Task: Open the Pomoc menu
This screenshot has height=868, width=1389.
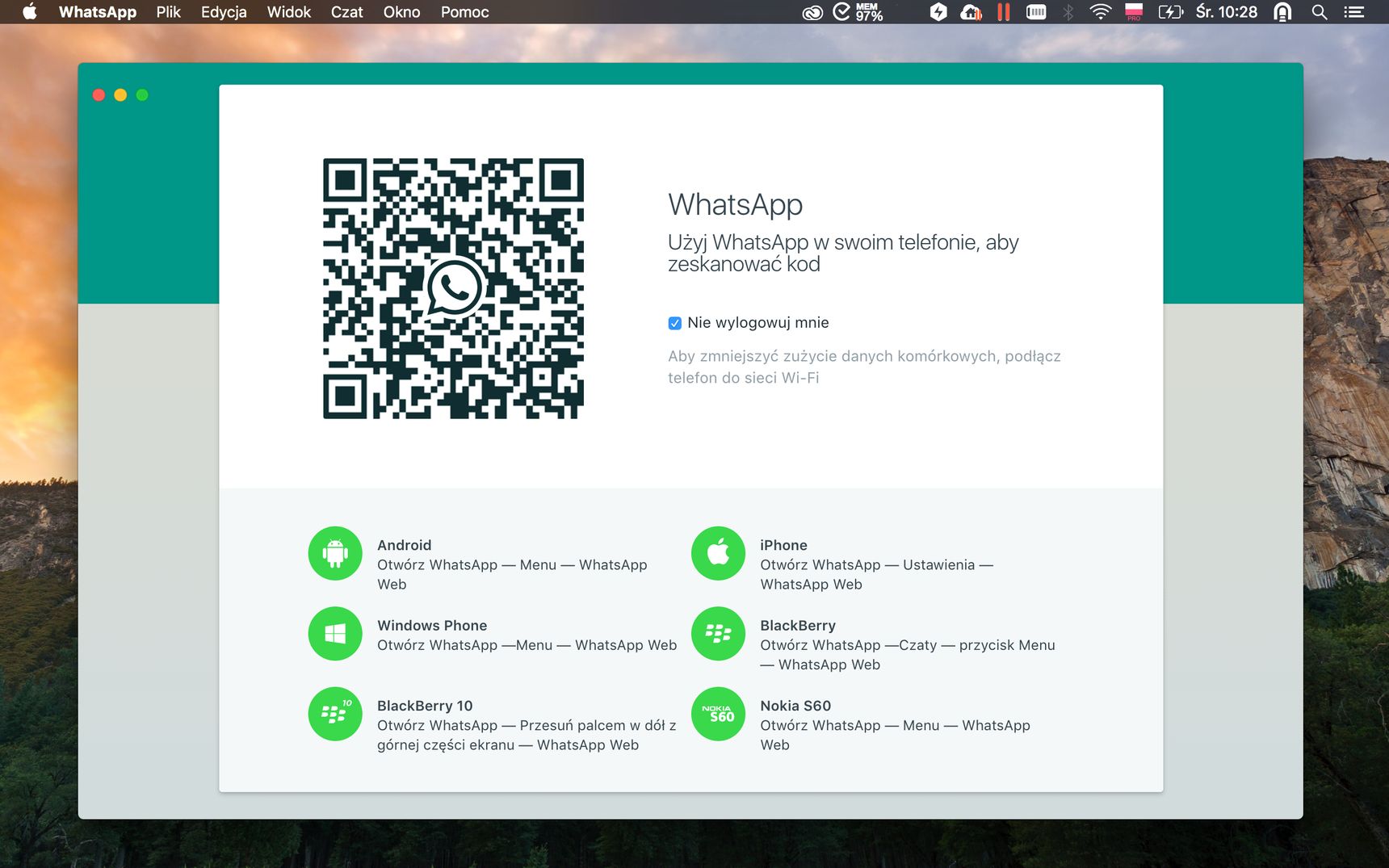Action: click(x=465, y=12)
